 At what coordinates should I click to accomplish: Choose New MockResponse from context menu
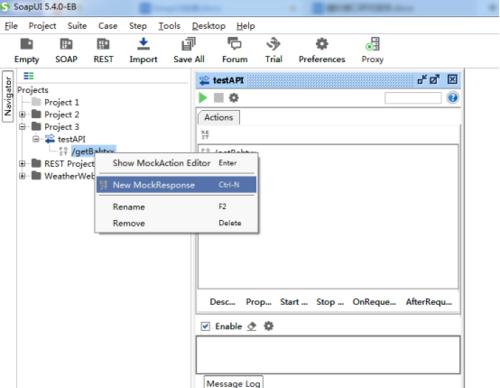click(176, 185)
